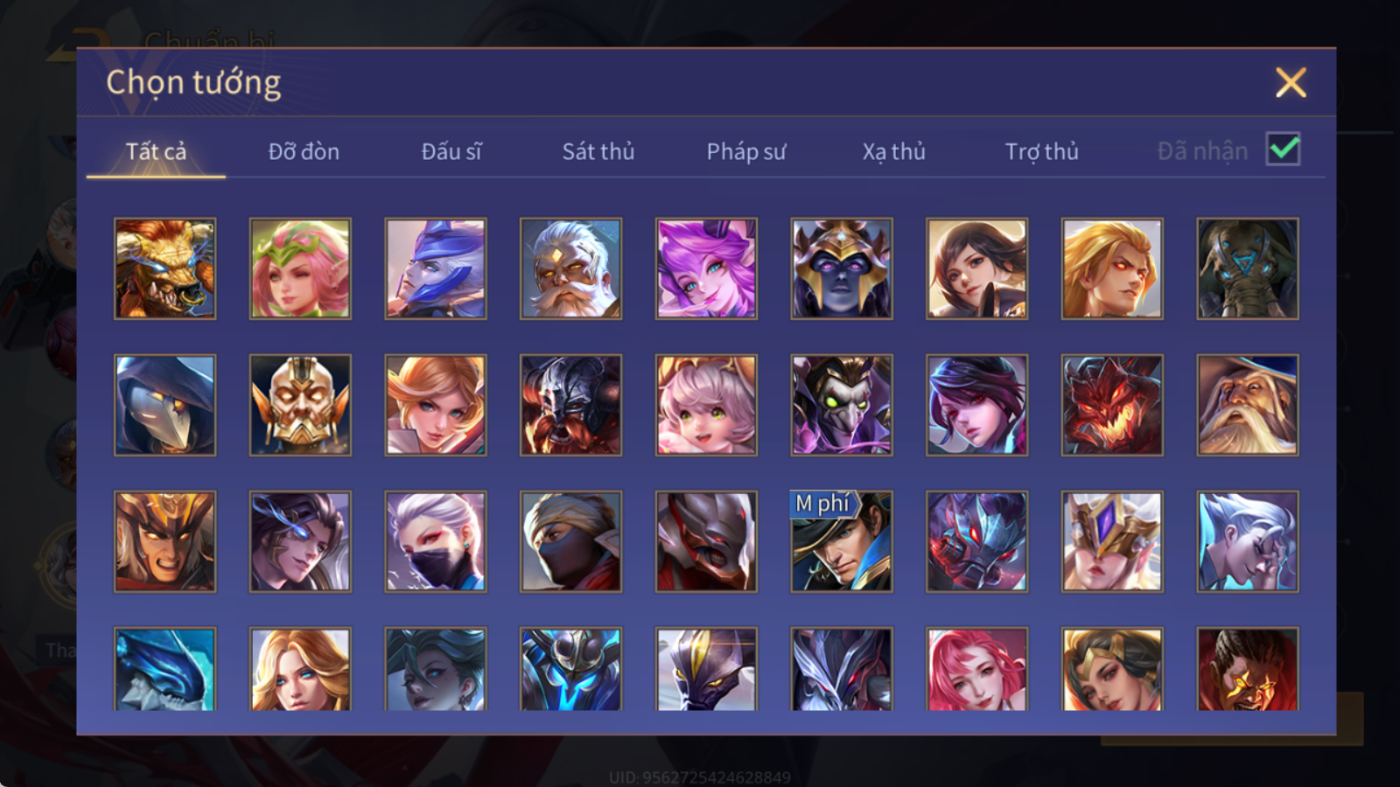
Task: Switch to the Đỡ đòn tab
Action: [x=304, y=152]
